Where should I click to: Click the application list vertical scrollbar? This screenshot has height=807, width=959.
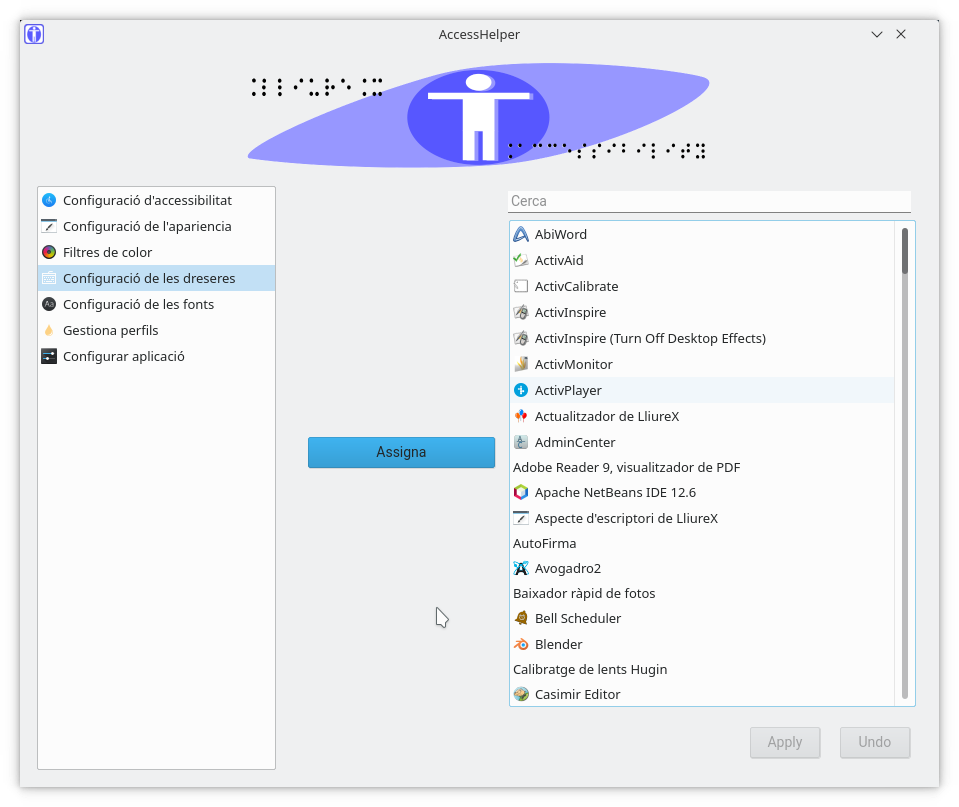[905, 463]
